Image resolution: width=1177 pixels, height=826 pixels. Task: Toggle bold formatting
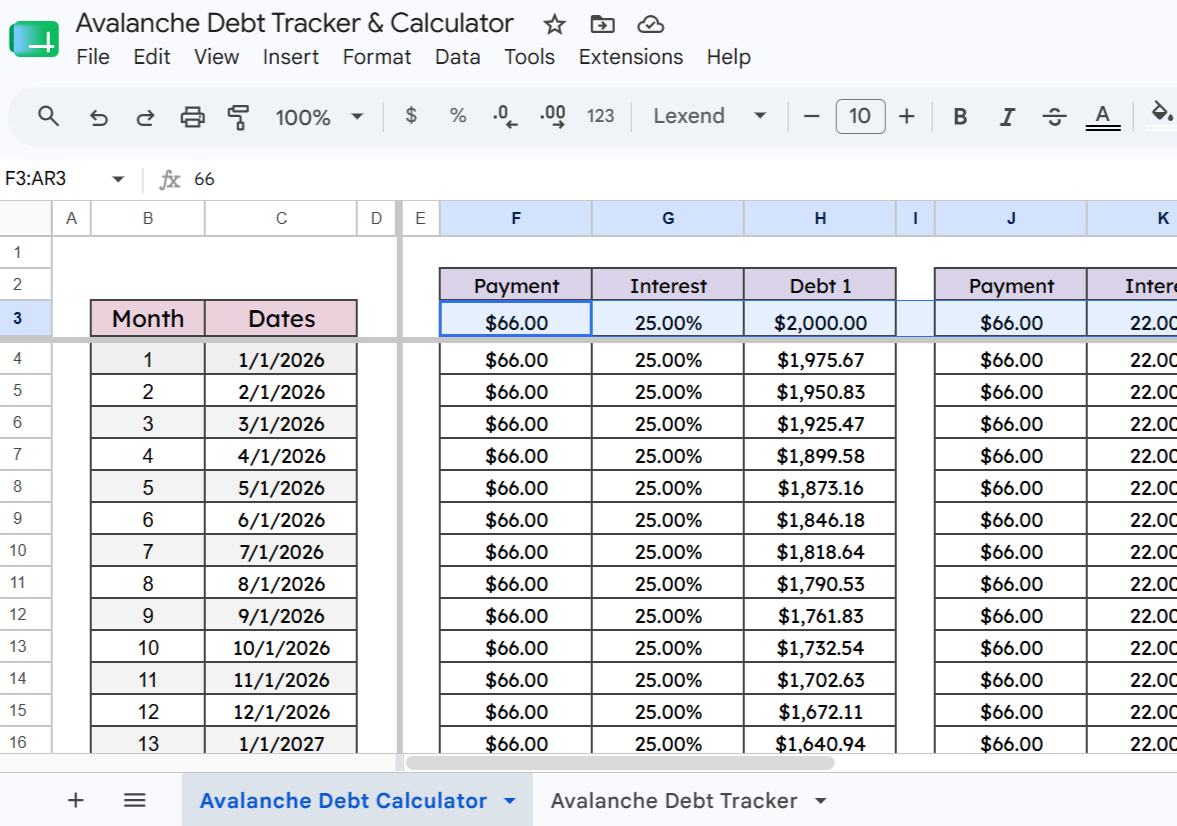pyautogui.click(x=960, y=117)
